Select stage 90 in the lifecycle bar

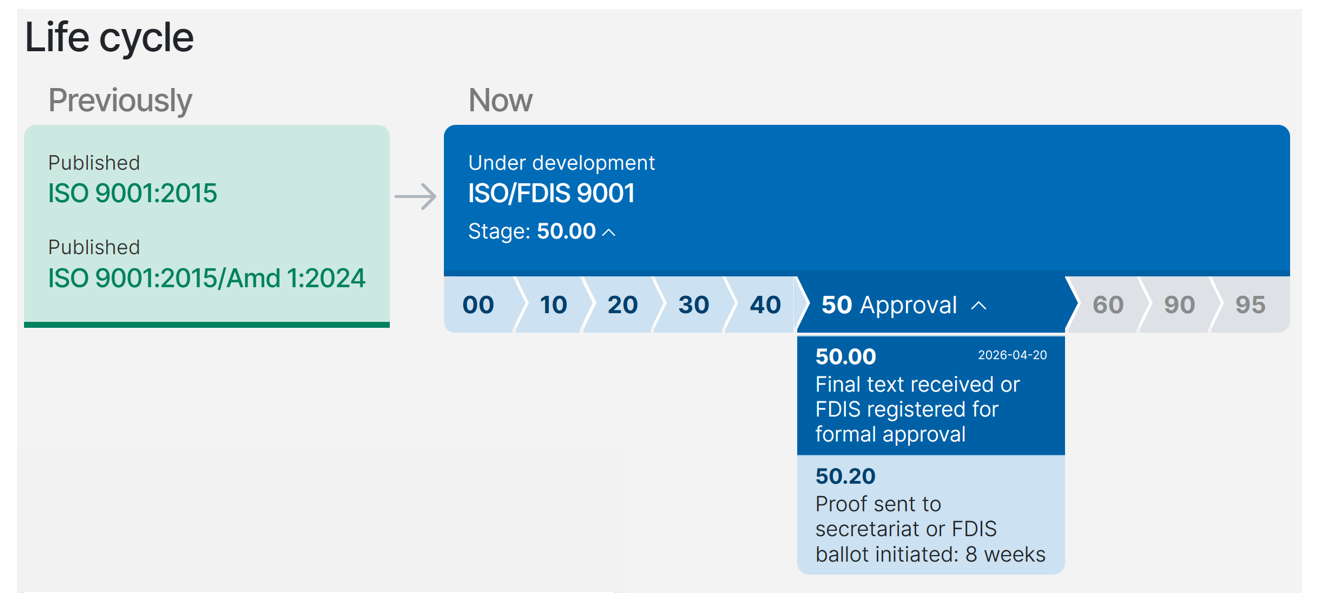pos(1177,304)
